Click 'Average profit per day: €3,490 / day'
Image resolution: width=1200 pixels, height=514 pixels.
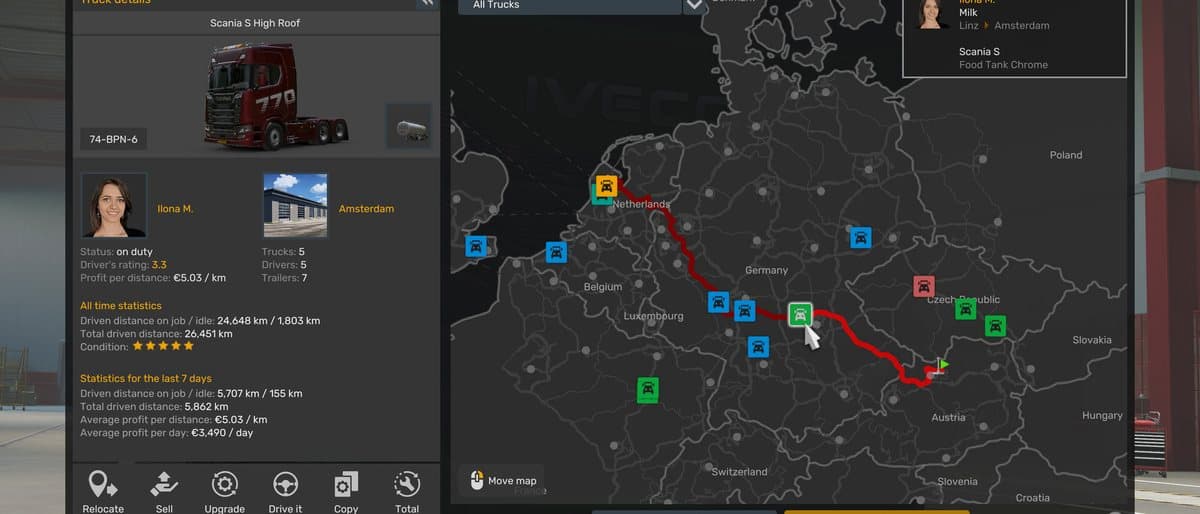tap(167, 433)
